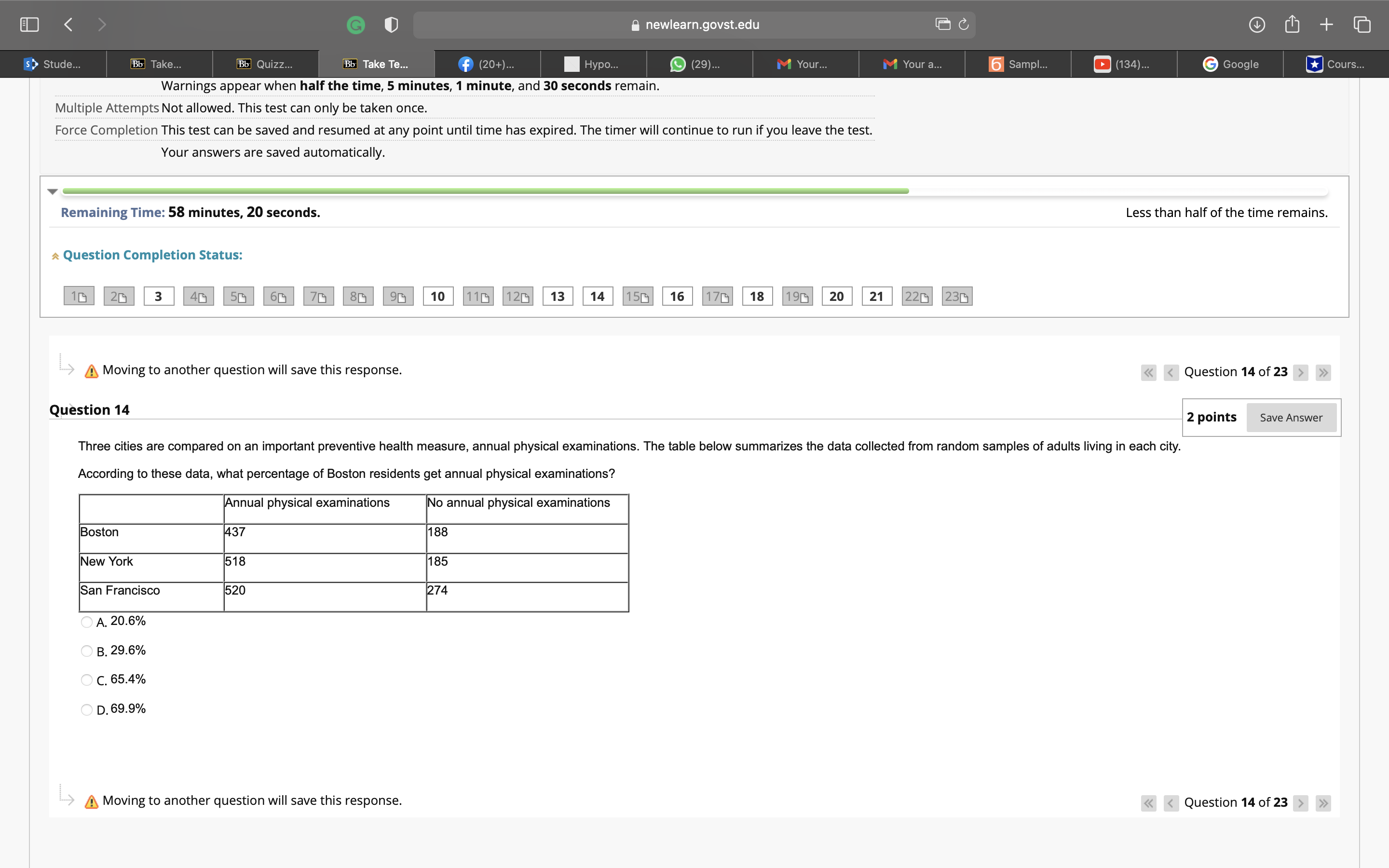
Task: Jump to question 16 in status
Action: pos(677,296)
